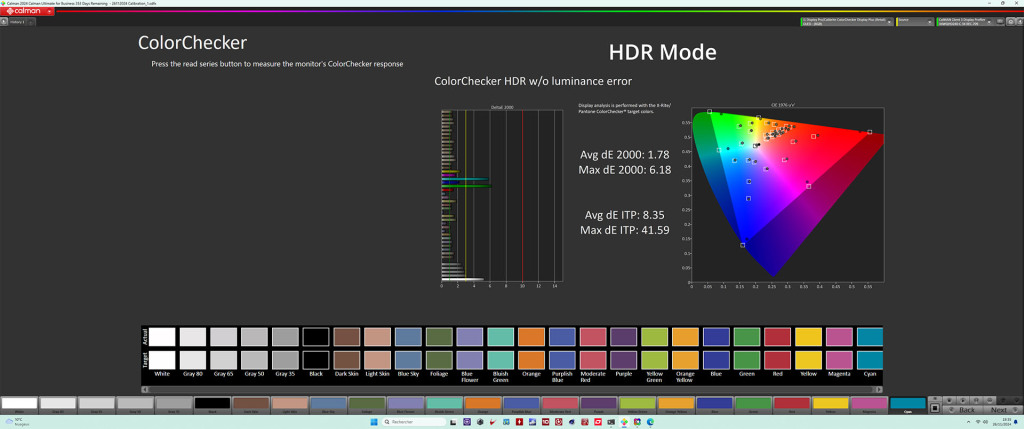Open the Calman logo menu

(x=26, y=11)
